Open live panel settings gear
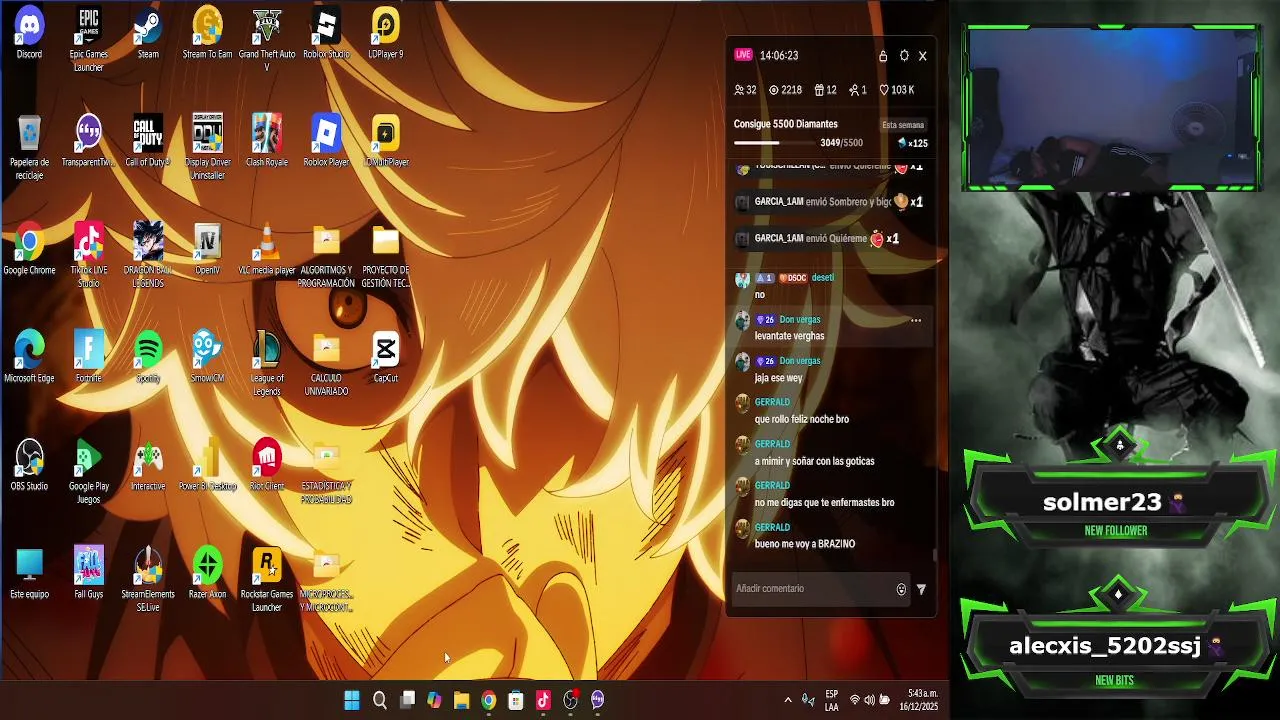1280x720 pixels. (904, 56)
